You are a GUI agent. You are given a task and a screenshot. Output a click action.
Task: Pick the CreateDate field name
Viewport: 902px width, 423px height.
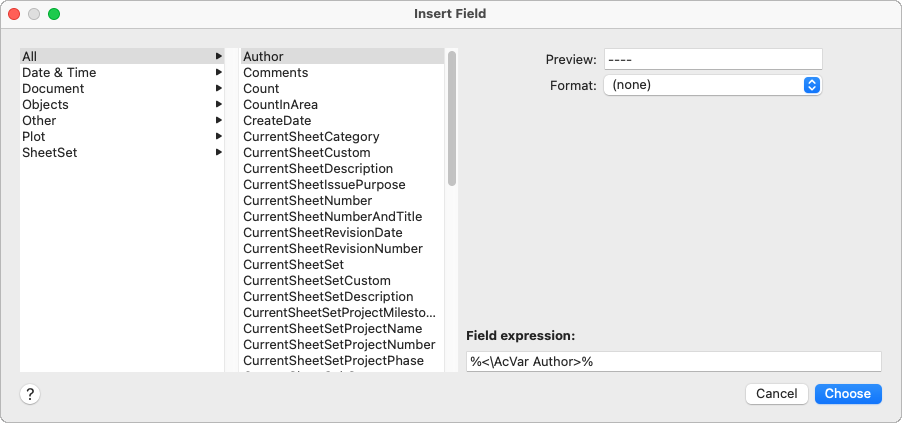277,120
